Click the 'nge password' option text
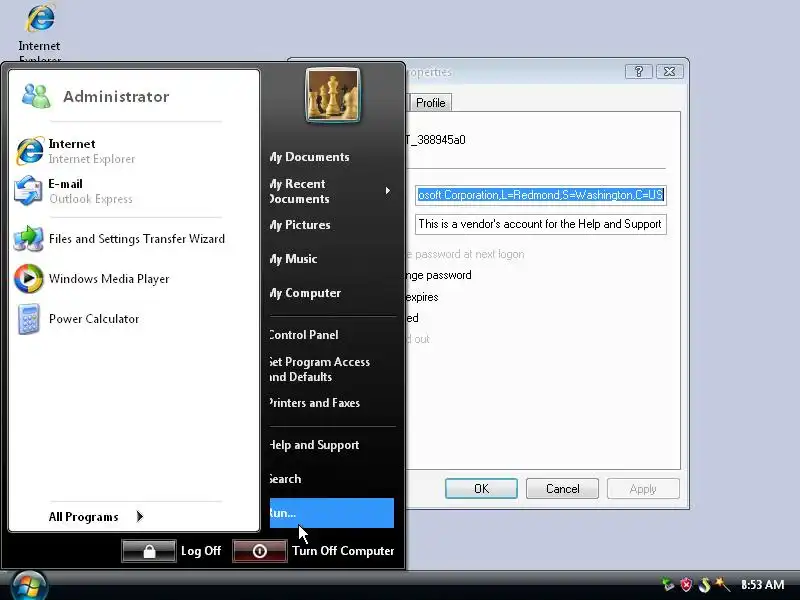The image size is (800, 600). tap(439, 276)
